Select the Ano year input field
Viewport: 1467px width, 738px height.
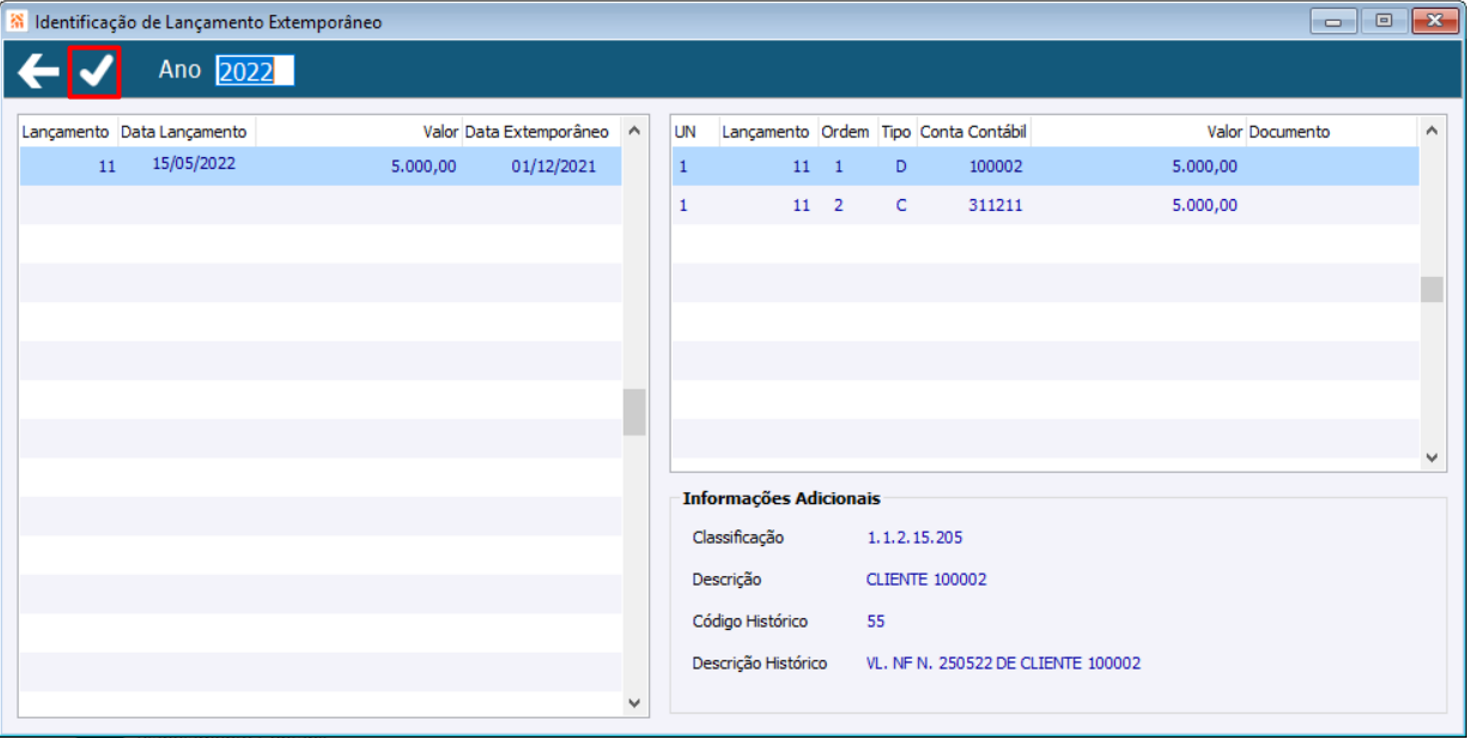point(255,71)
